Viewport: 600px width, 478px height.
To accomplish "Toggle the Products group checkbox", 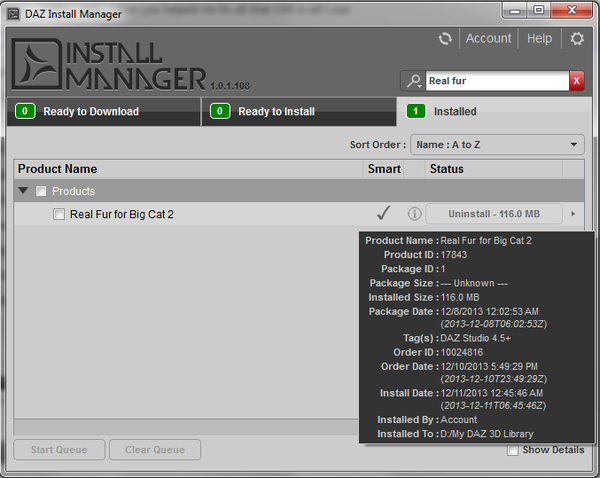I will click(x=41, y=191).
